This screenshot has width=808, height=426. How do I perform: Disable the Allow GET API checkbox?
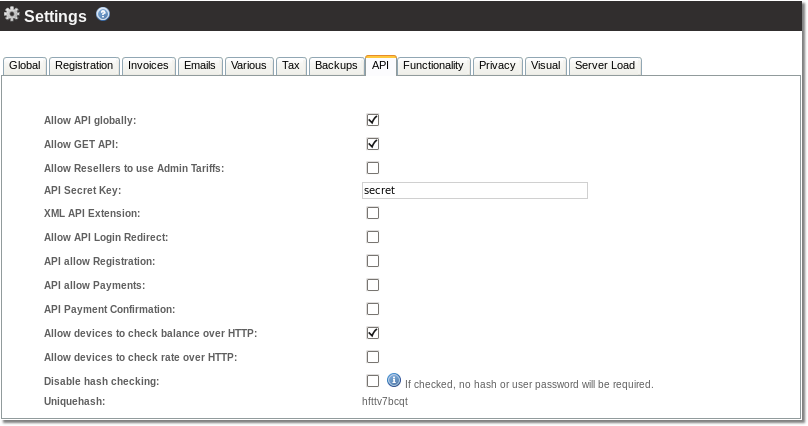click(x=373, y=144)
